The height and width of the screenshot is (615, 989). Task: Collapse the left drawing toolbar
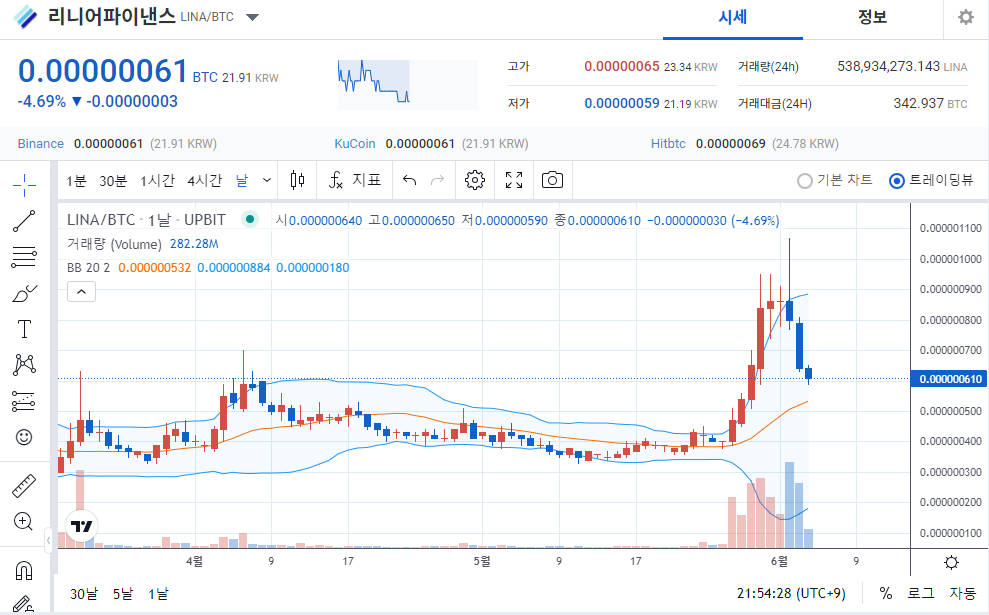click(x=49, y=541)
